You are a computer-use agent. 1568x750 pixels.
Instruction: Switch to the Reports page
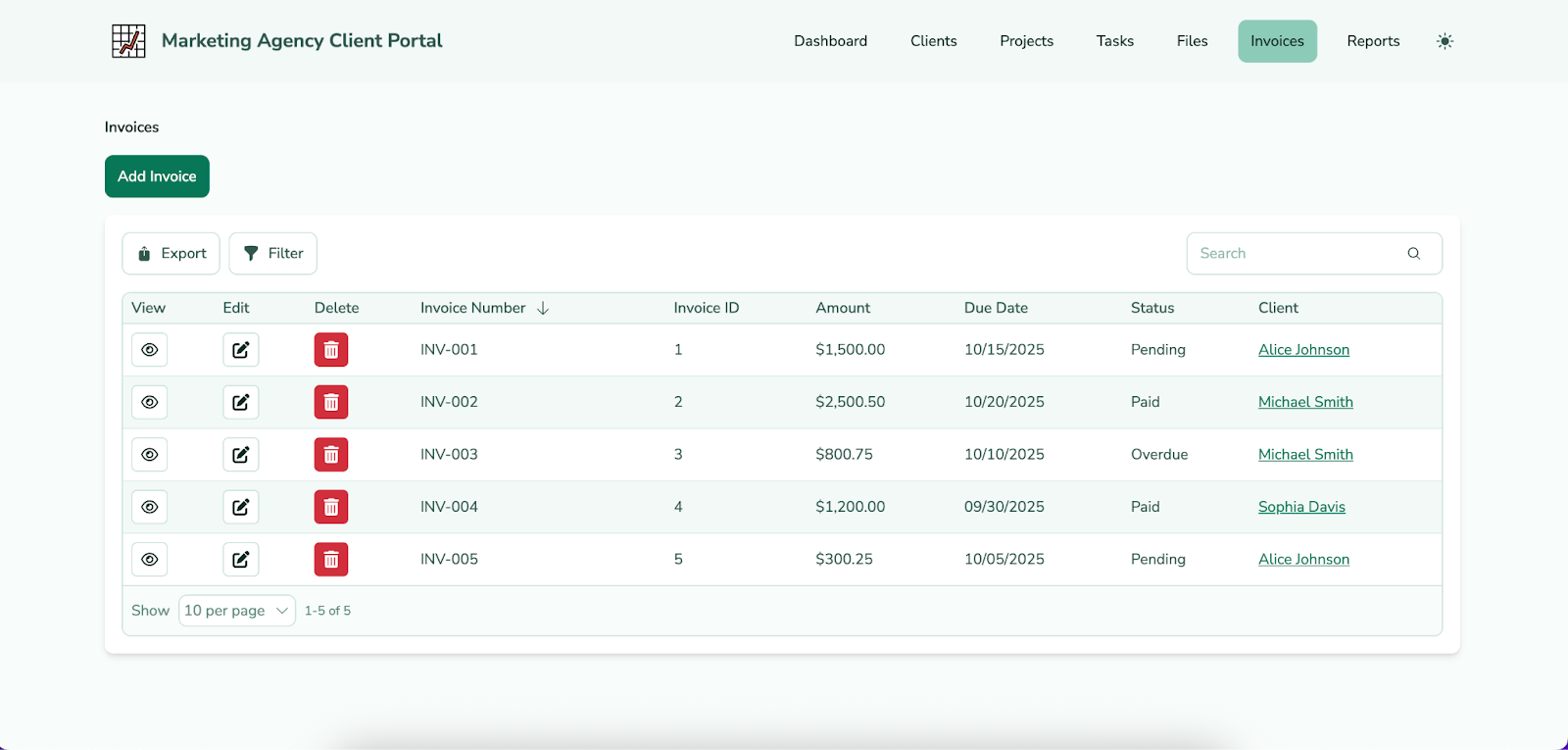tap(1372, 41)
